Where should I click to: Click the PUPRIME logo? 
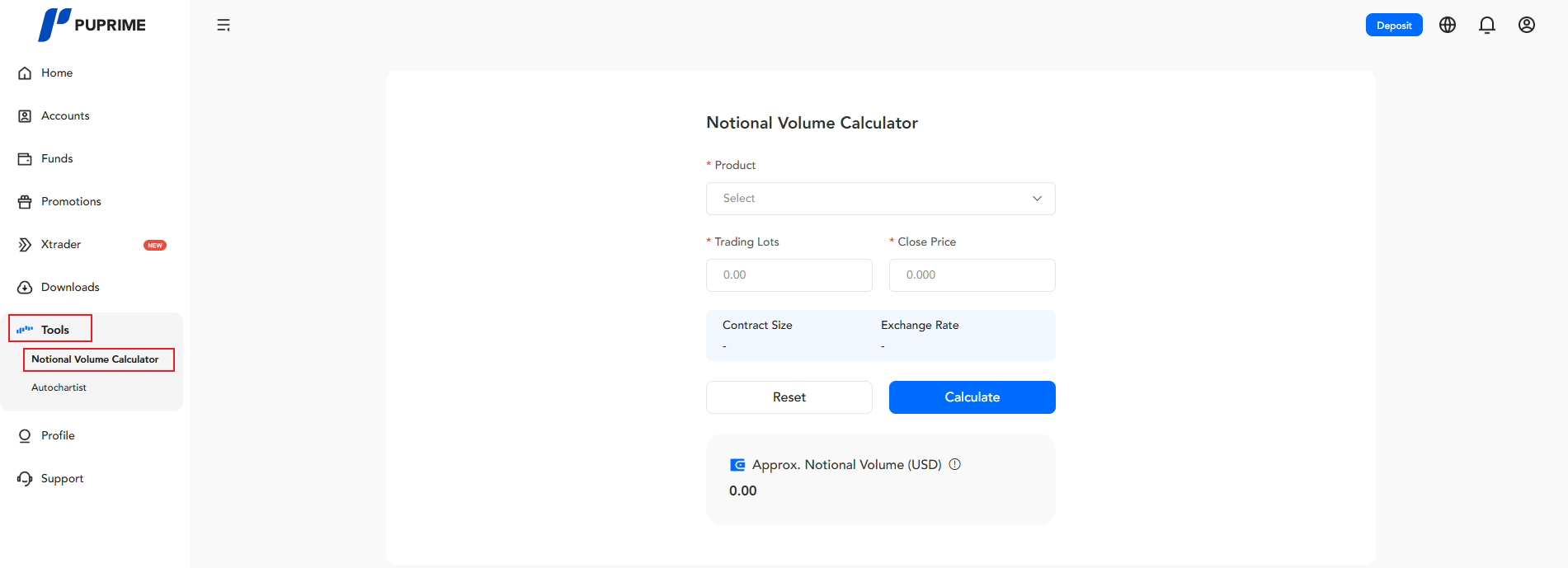[92, 25]
